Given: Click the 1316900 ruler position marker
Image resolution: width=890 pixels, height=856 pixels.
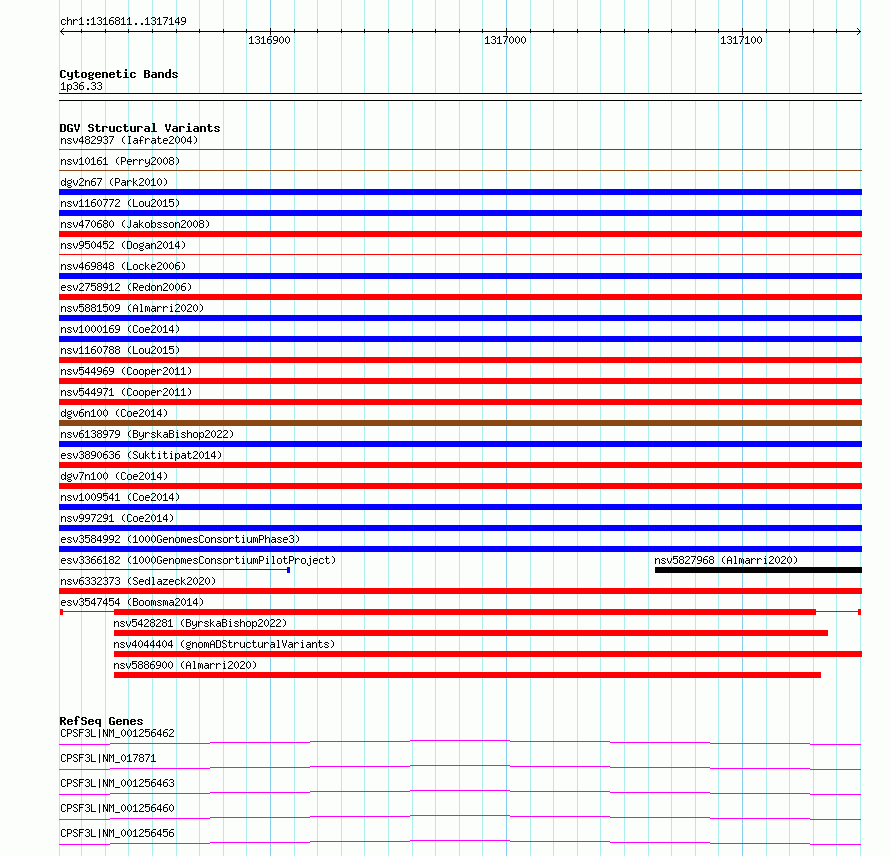Looking at the screenshot, I should pyautogui.click(x=269, y=40).
